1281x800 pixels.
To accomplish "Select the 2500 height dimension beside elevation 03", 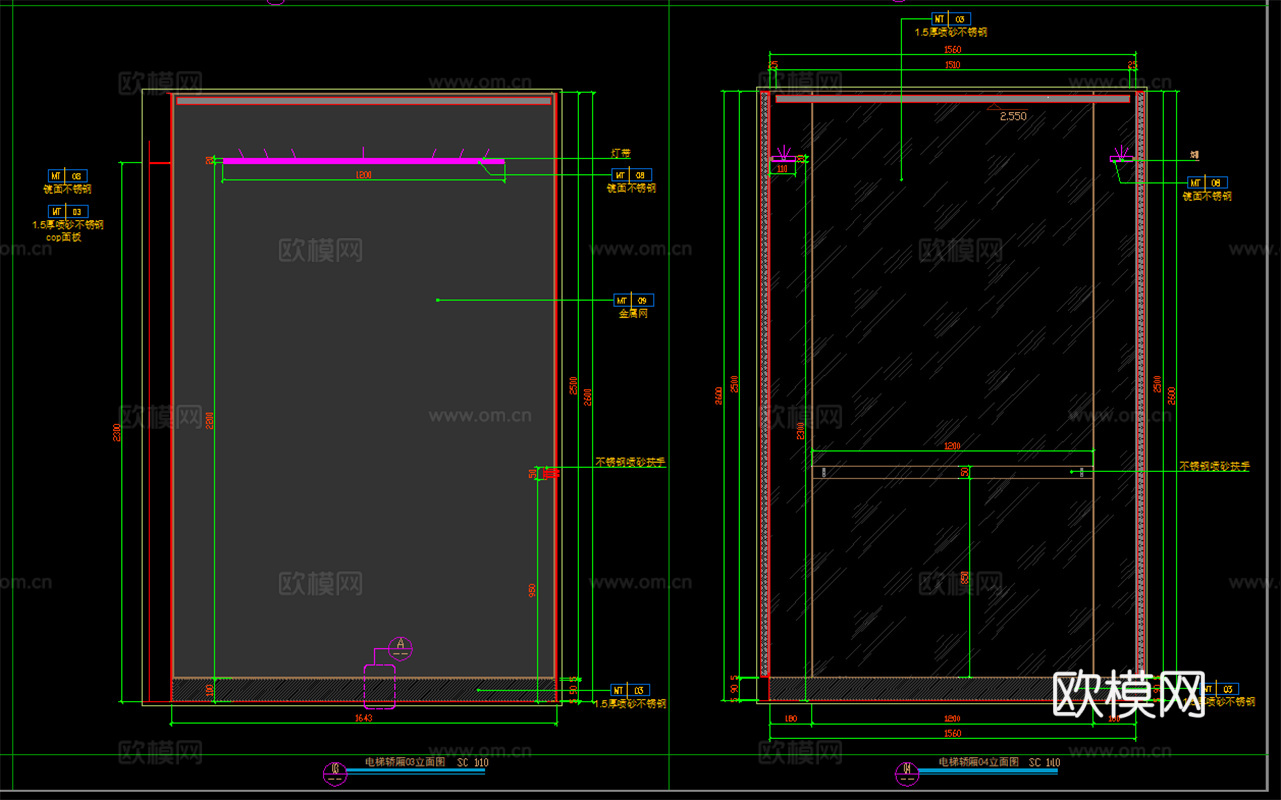I will pyautogui.click(x=573, y=386).
